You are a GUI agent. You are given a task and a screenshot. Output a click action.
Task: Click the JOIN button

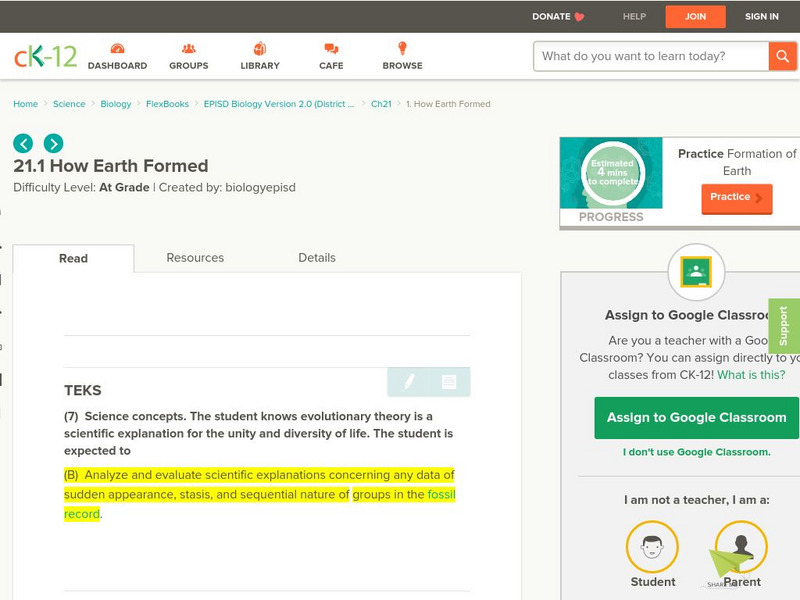point(695,17)
